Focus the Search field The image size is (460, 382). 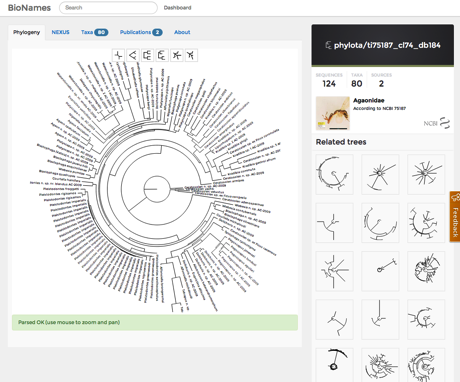click(108, 8)
